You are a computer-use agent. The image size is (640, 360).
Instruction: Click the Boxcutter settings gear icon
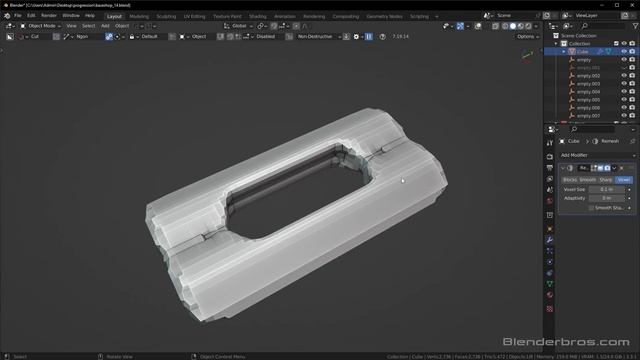356,37
